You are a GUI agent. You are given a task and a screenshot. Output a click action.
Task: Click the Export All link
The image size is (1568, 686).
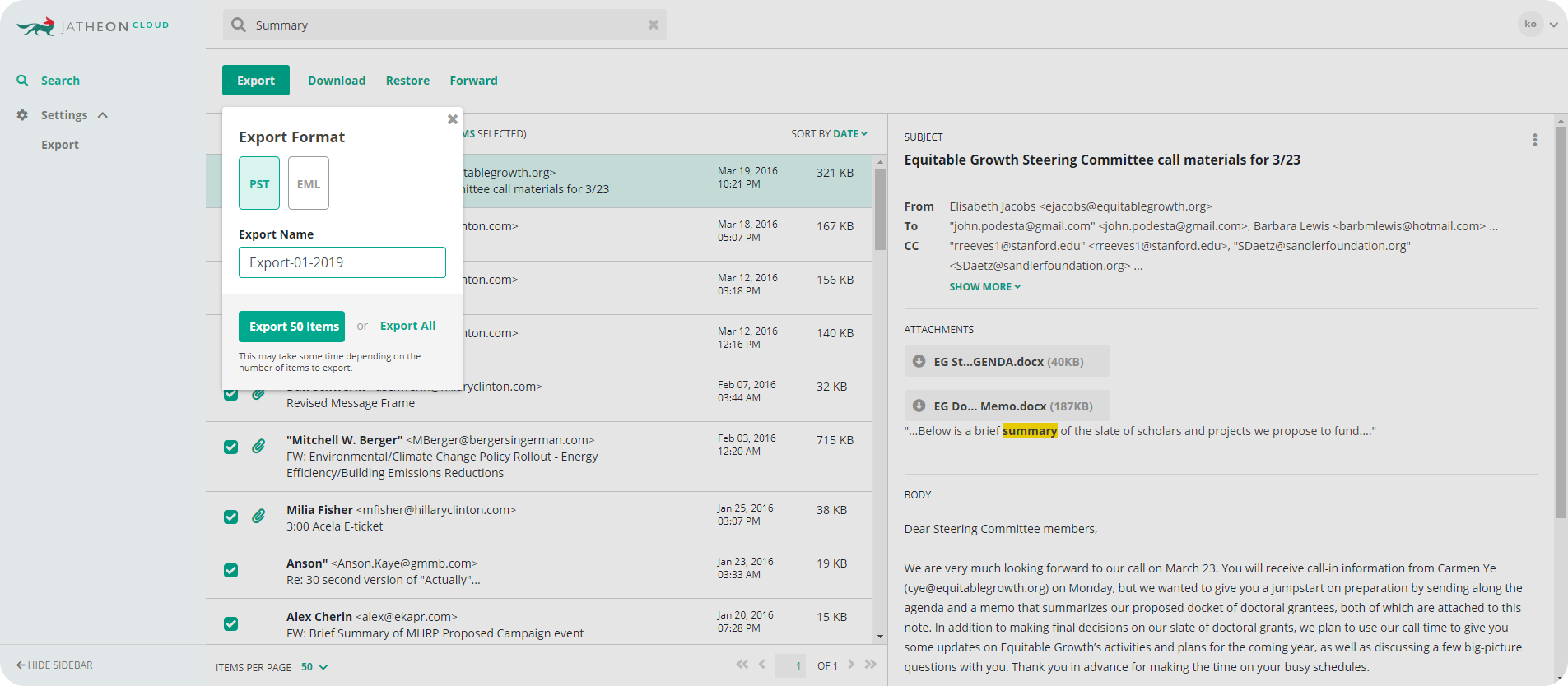tap(407, 326)
